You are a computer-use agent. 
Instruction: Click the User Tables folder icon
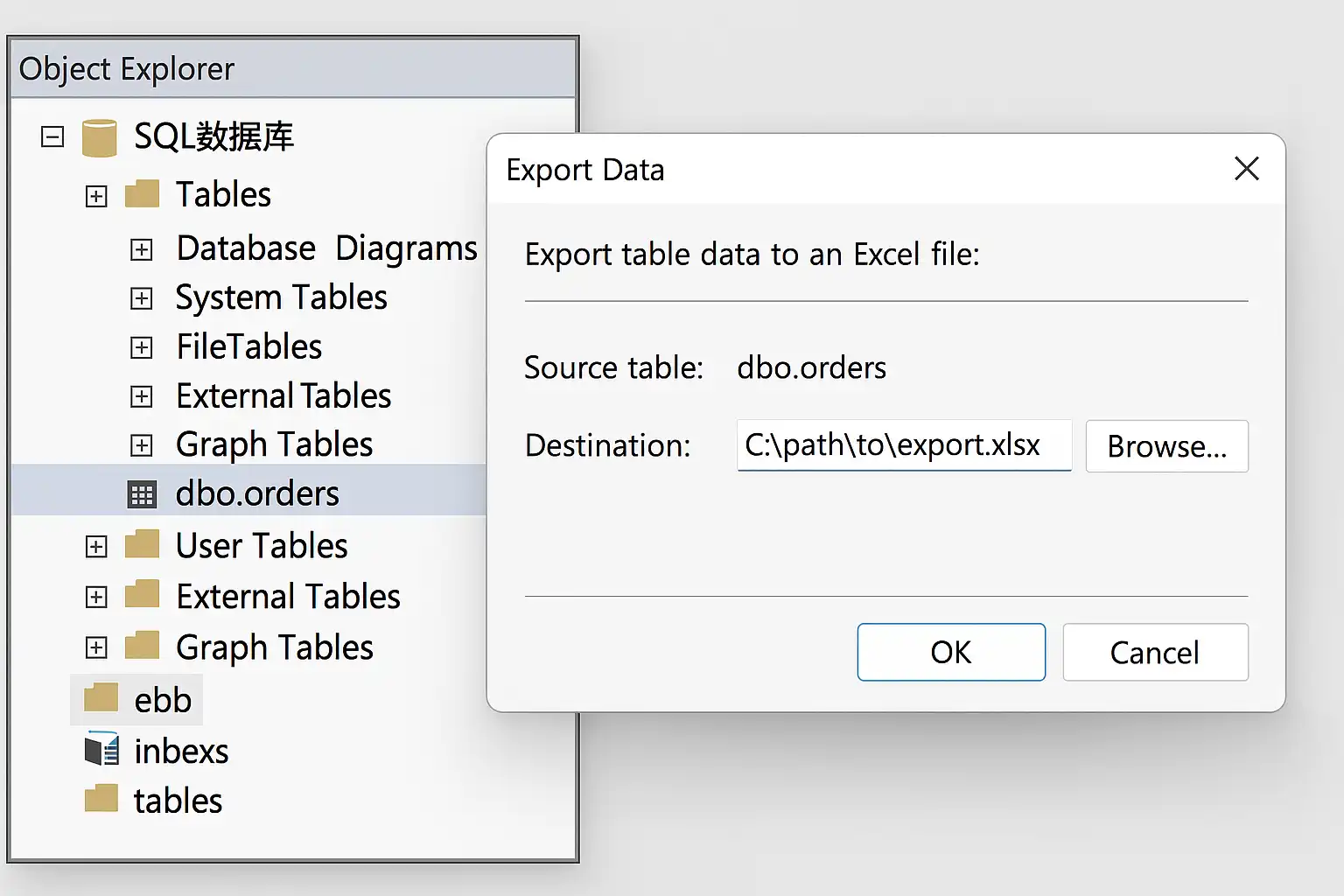coord(142,544)
